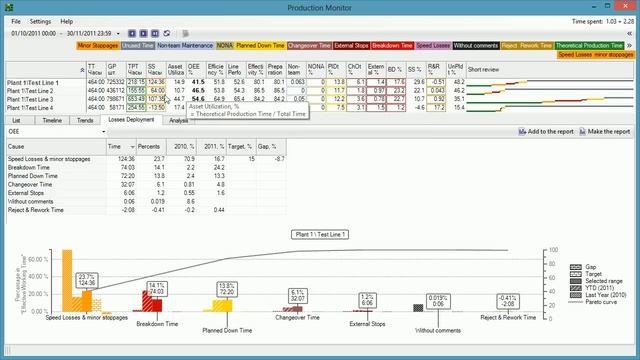
Task: Select the Plant 1\Test Line 1 row
Action: pyautogui.click(x=319, y=82)
